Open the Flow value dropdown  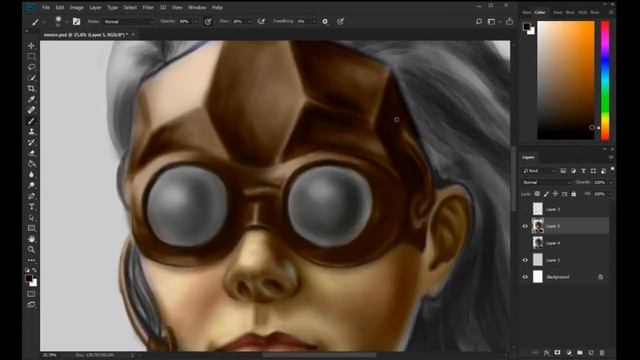pyautogui.click(x=249, y=22)
